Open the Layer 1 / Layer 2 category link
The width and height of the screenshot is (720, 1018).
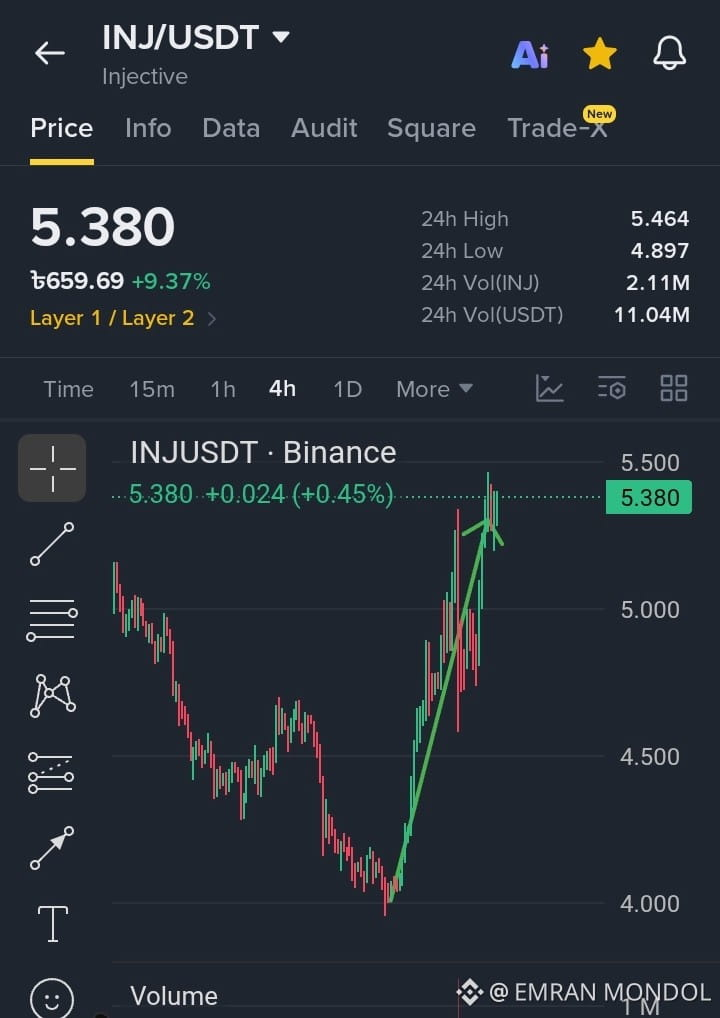(x=123, y=318)
